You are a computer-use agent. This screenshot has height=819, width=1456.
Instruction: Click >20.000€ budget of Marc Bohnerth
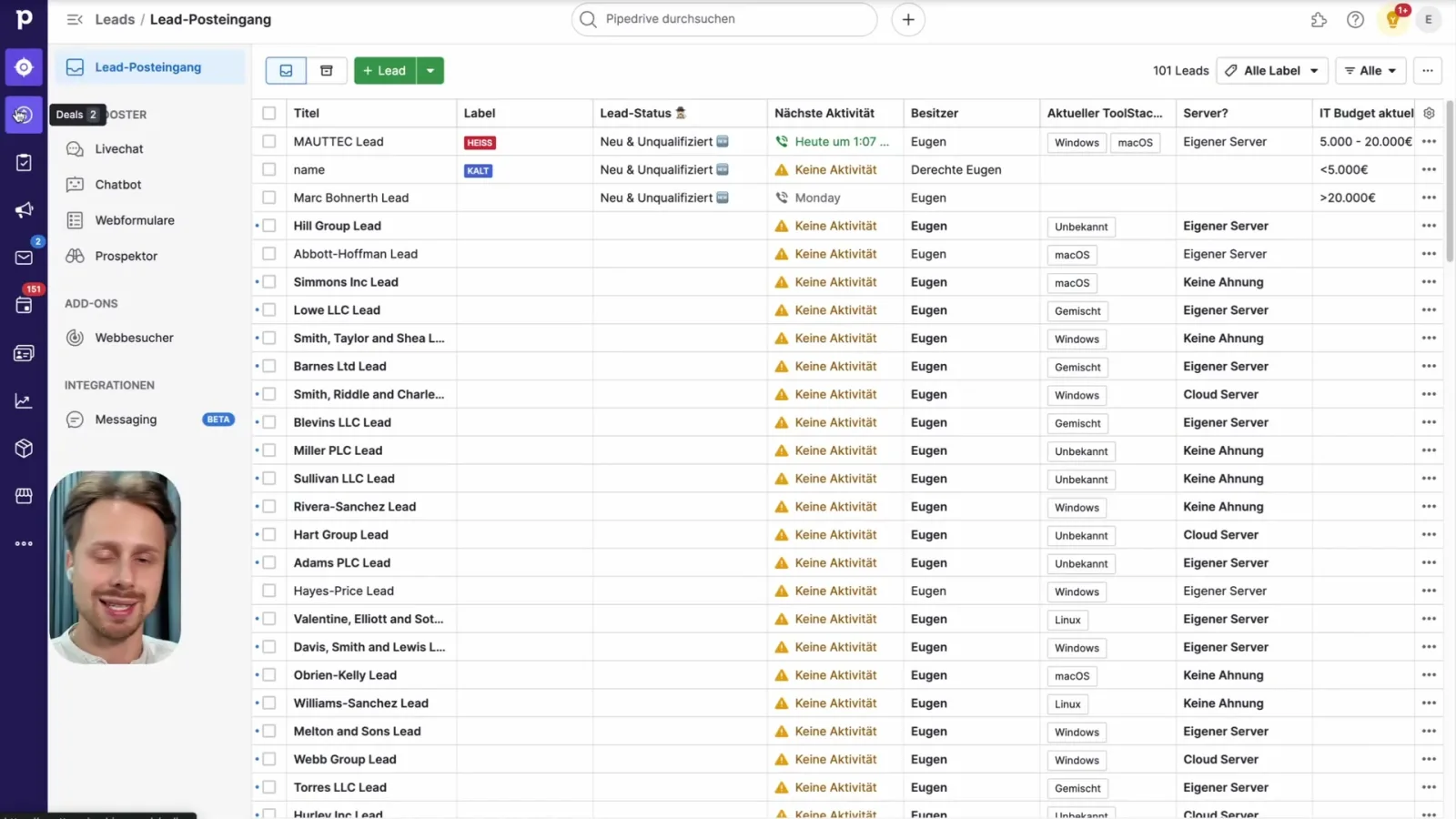(x=1348, y=197)
